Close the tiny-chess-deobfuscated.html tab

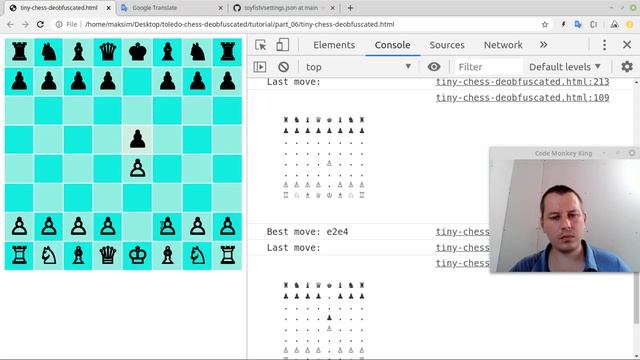108,8
